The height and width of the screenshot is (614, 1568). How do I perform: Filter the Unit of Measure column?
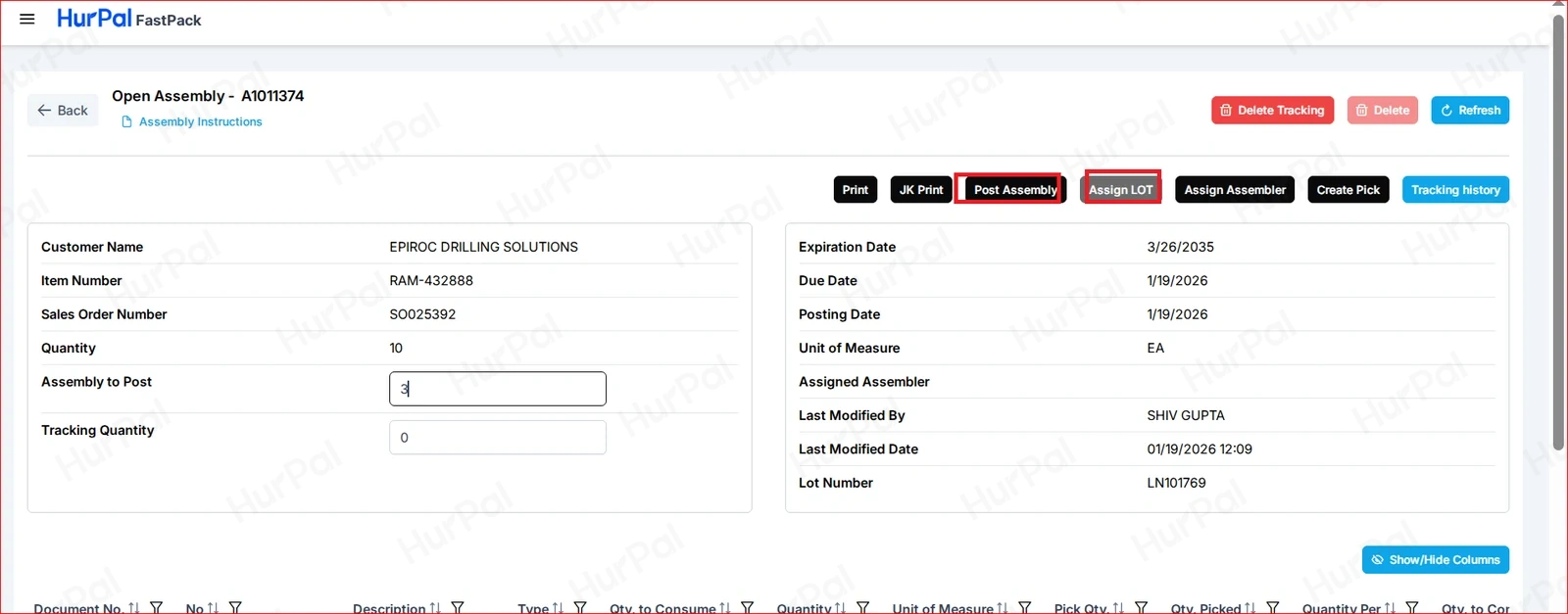(1025, 608)
